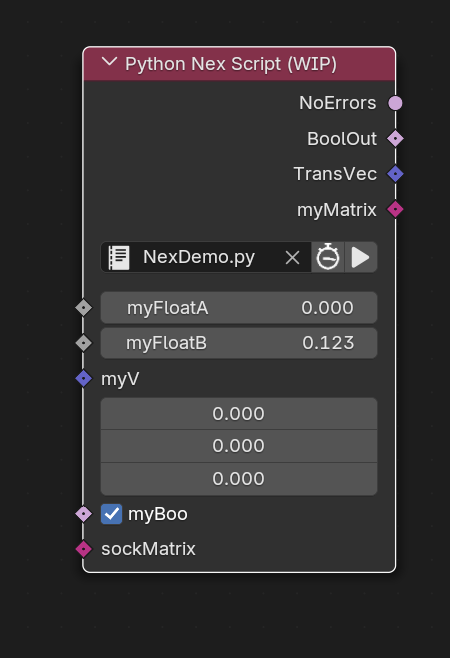Screen dimensions: 450x658
Task: Click the BoolOut output socket
Action: pyautogui.click(x=395, y=138)
